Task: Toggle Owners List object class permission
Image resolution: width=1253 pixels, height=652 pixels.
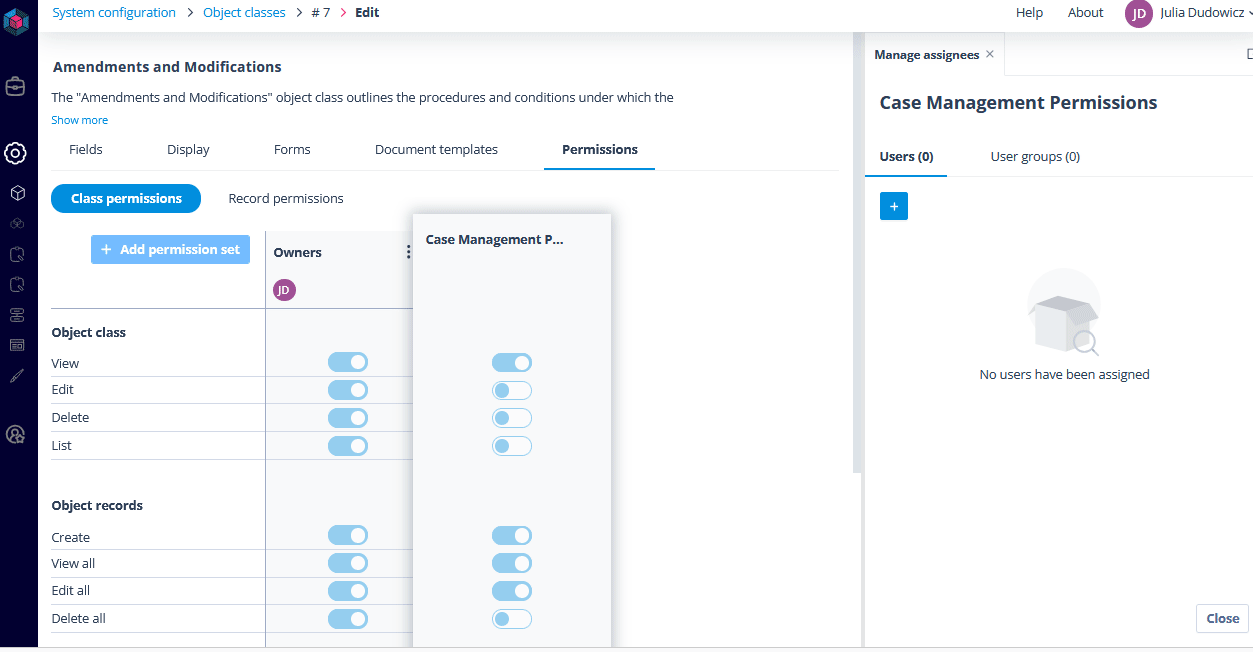Action: pos(348,446)
